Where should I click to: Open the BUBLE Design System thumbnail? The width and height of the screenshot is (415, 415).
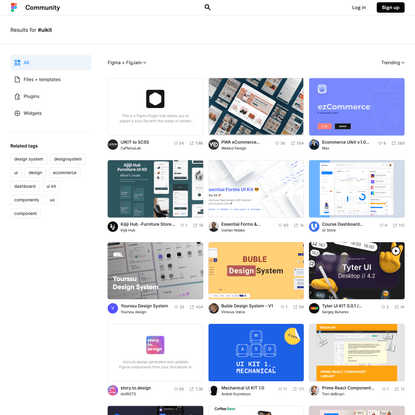256,271
